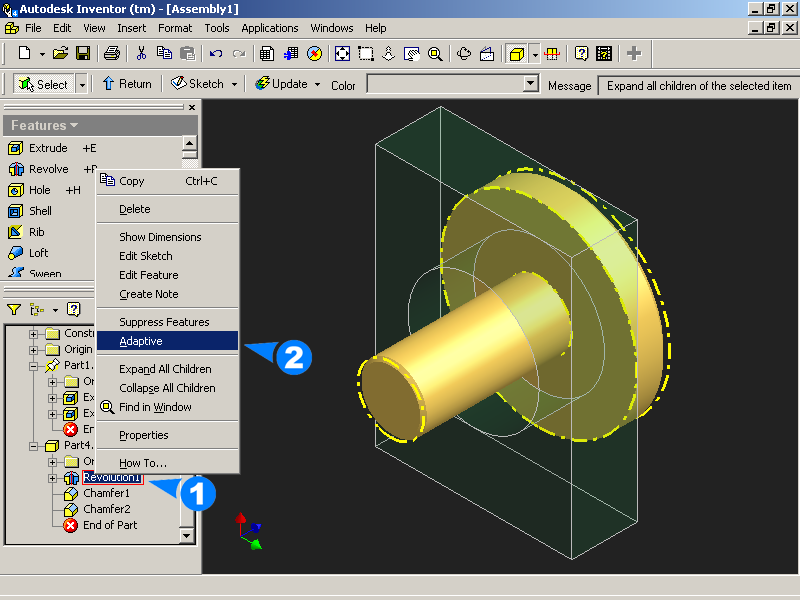Viewport: 800px width, 600px height.
Task: Click the Features panel scroll up arrow
Action: [x=189, y=143]
